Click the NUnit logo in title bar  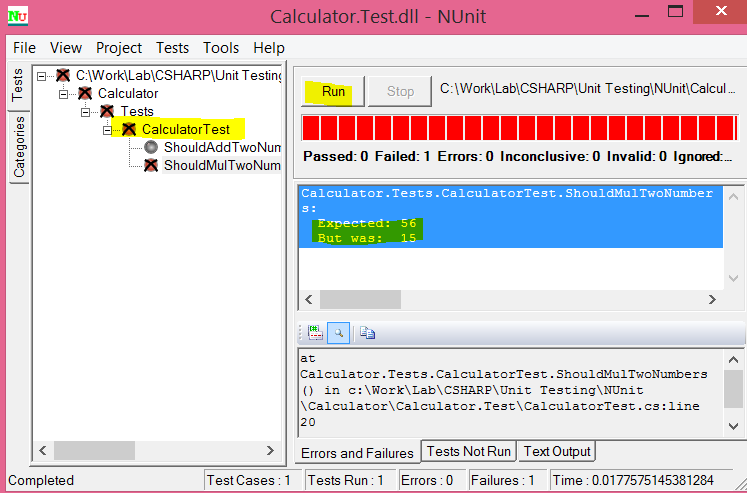[x=18, y=16]
